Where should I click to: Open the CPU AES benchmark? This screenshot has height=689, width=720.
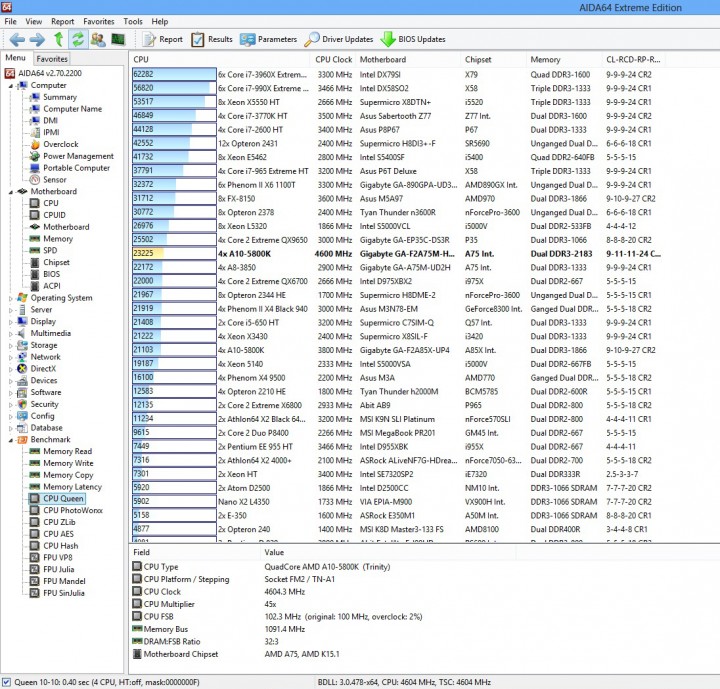click(x=58, y=534)
